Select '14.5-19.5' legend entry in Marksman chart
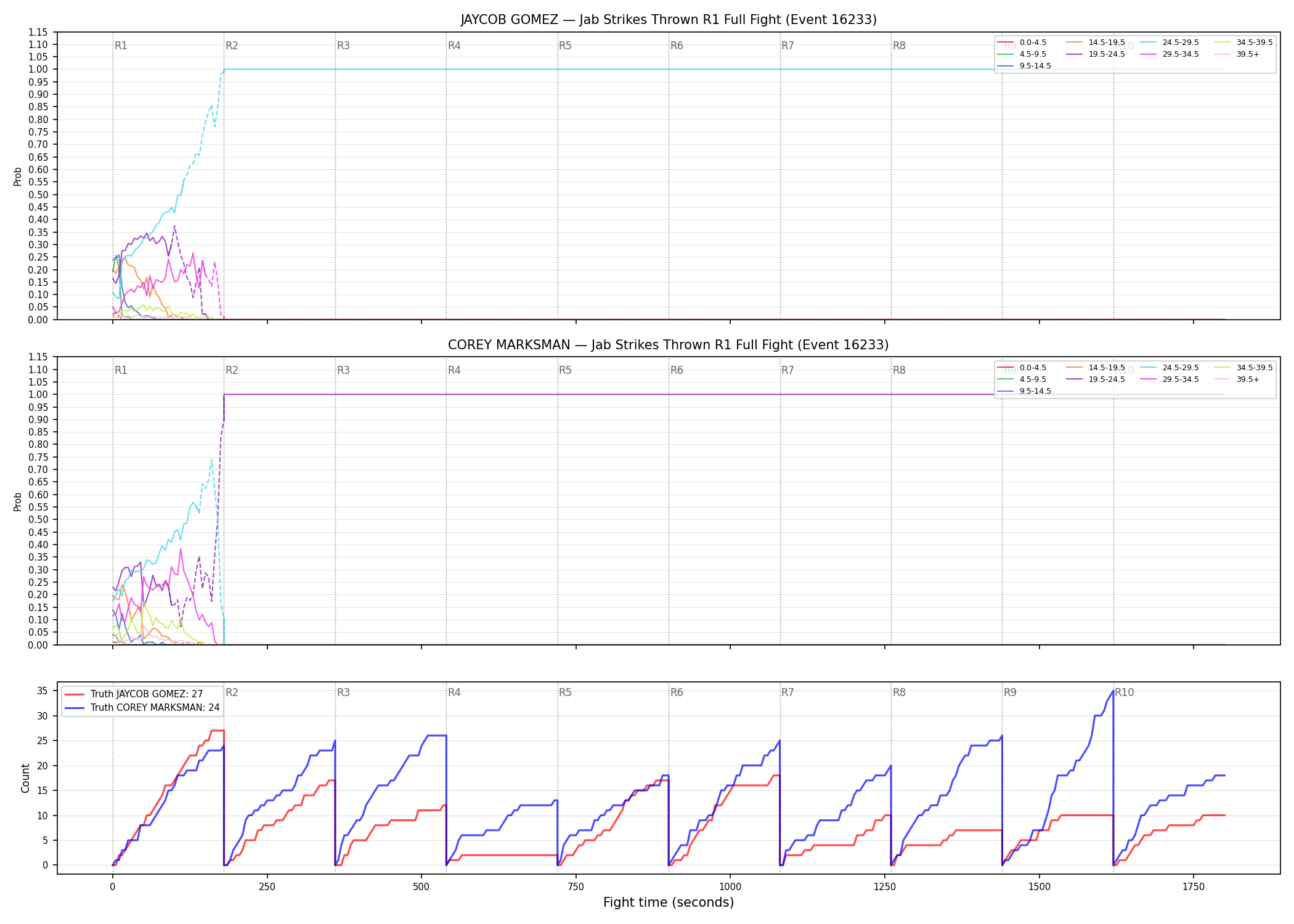1294x924 pixels. pyautogui.click(x=1096, y=368)
